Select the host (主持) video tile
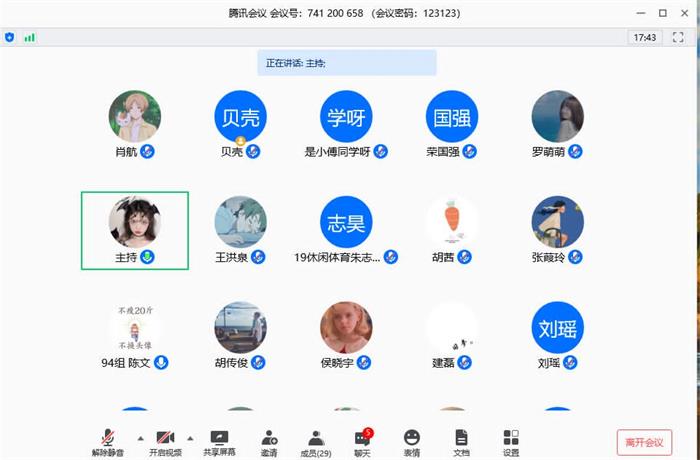Image resolution: width=700 pixels, height=460 pixels. [x=134, y=230]
